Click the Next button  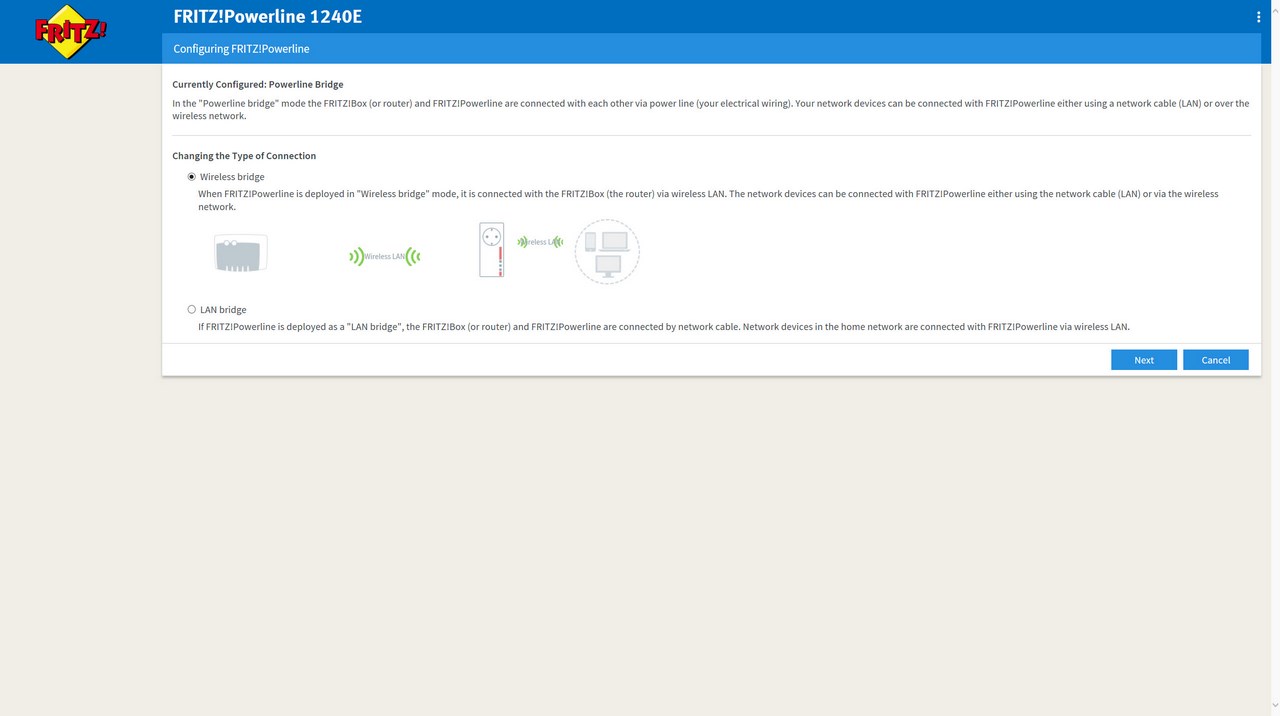[x=1144, y=360]
